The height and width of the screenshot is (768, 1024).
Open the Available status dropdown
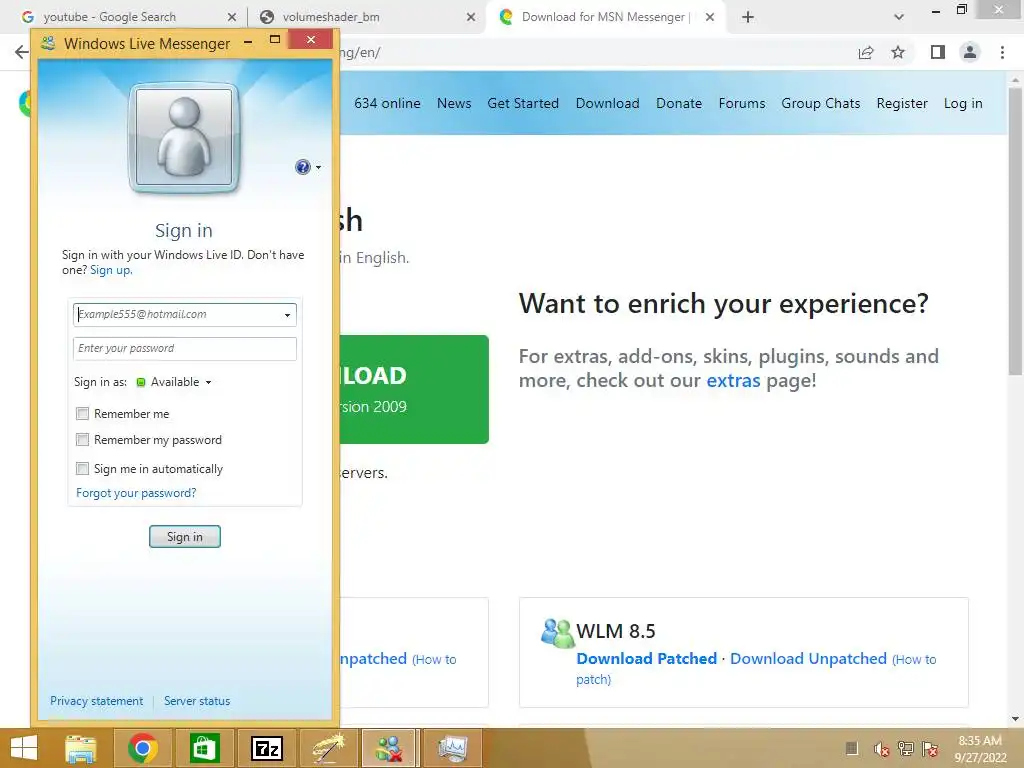(x=174, y=382)
